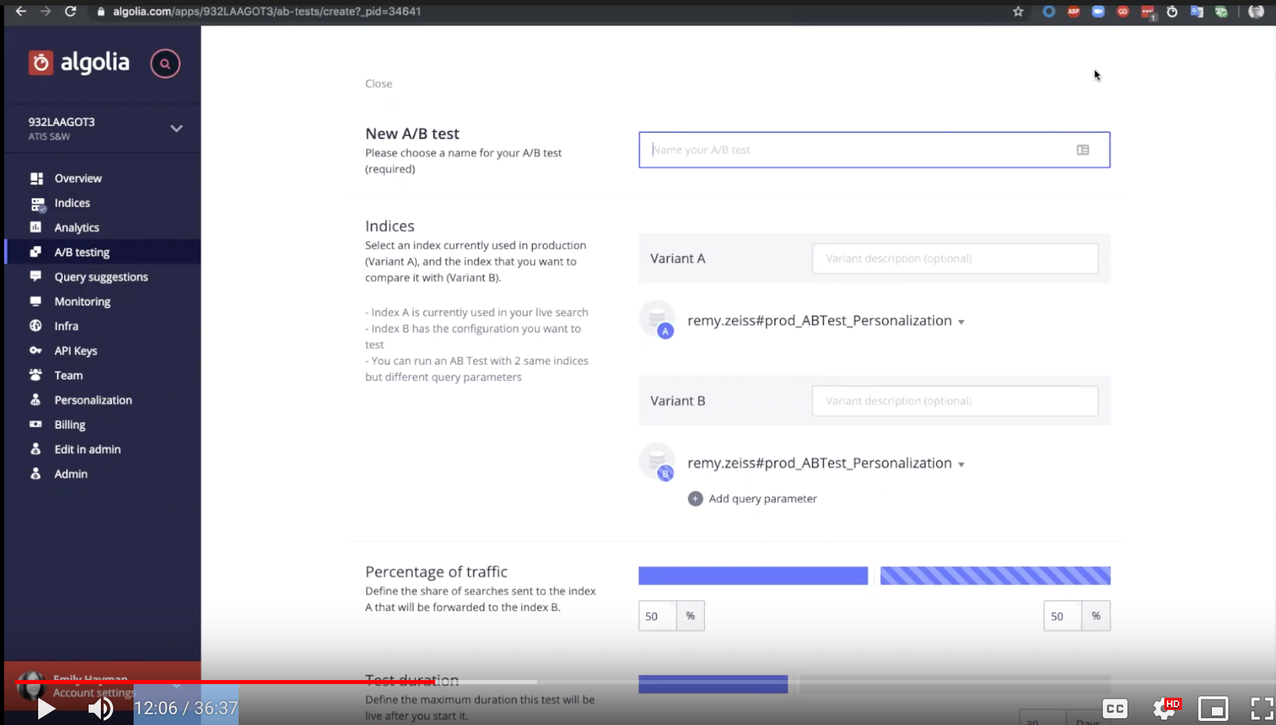This screenshot has width=1276, height=725.
Task: Reload the browser page
Action: click(x=70, y=12)
